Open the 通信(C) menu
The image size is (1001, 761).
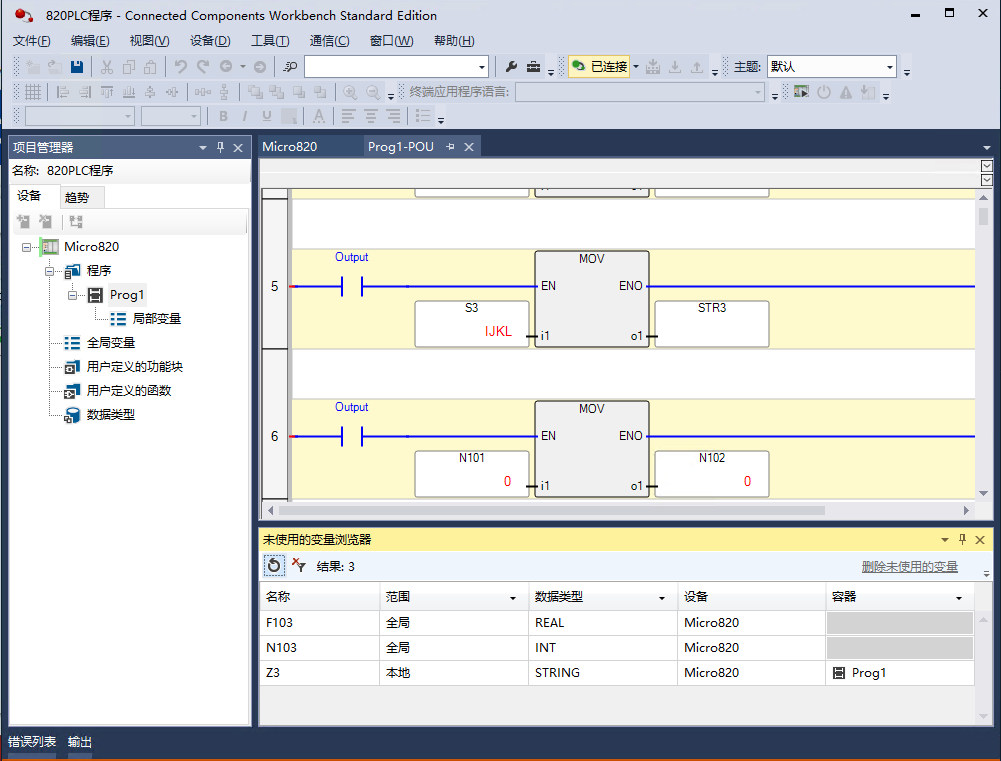pos(329,41)
